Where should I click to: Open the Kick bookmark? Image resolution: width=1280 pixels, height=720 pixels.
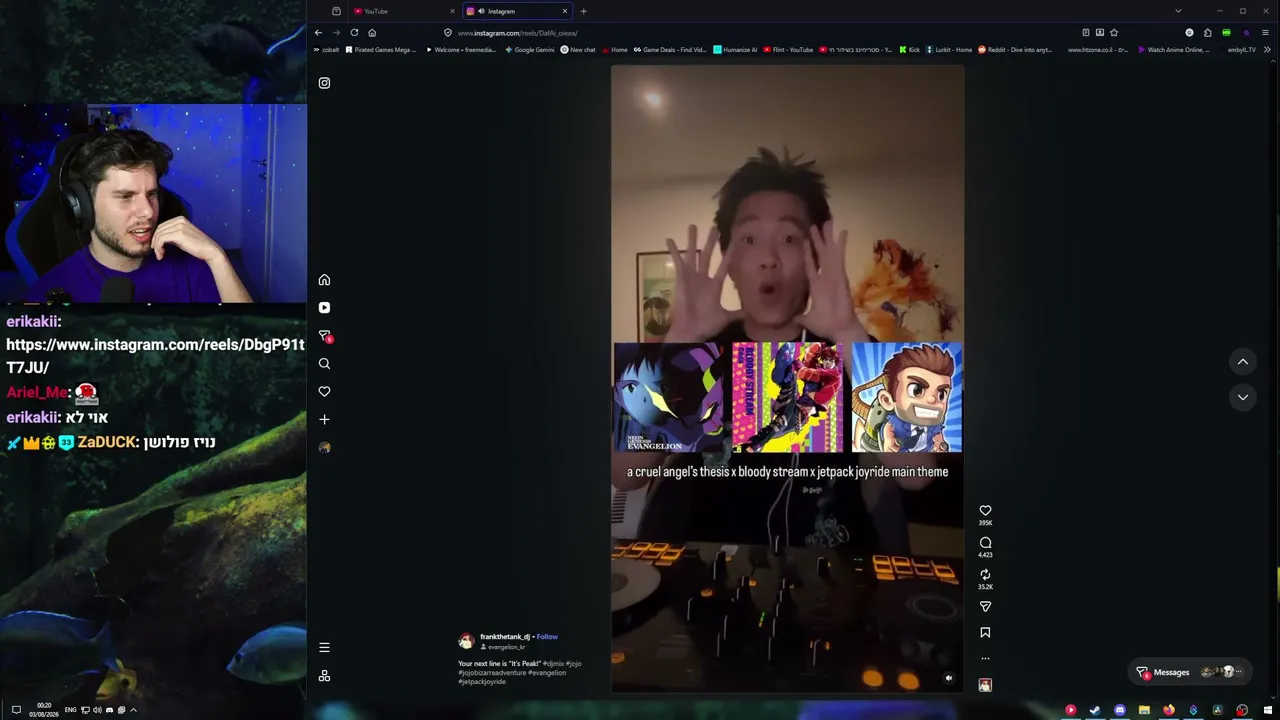pos(909,50)
